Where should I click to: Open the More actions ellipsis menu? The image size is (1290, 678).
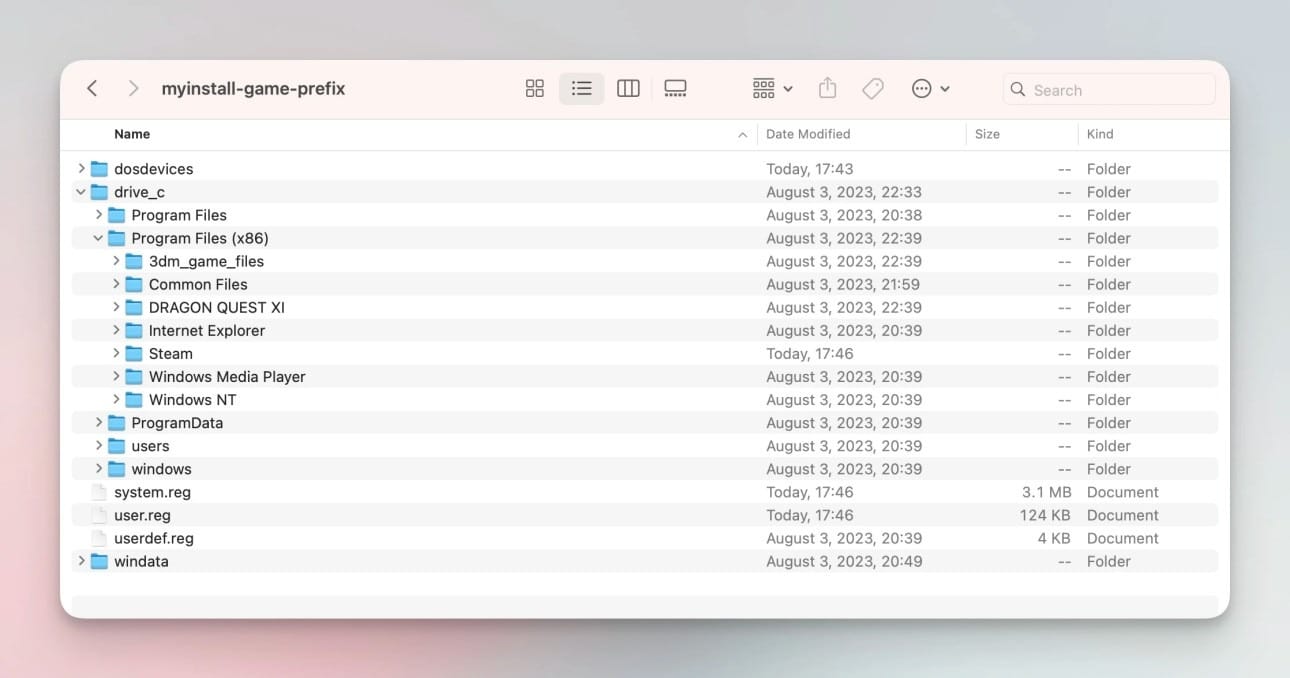tap(930, 89)
